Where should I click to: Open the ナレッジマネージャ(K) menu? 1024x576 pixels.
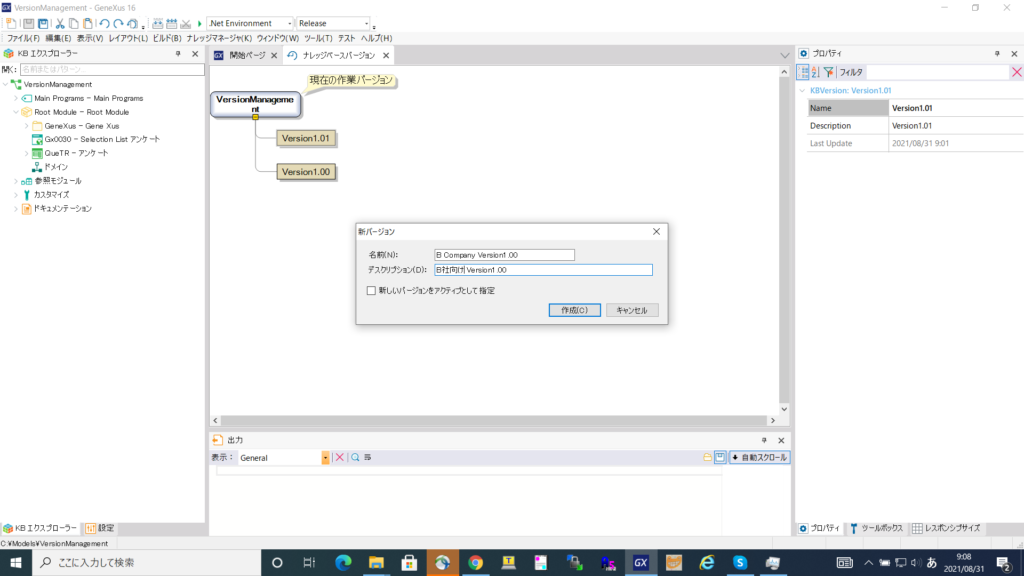[219, 39]
